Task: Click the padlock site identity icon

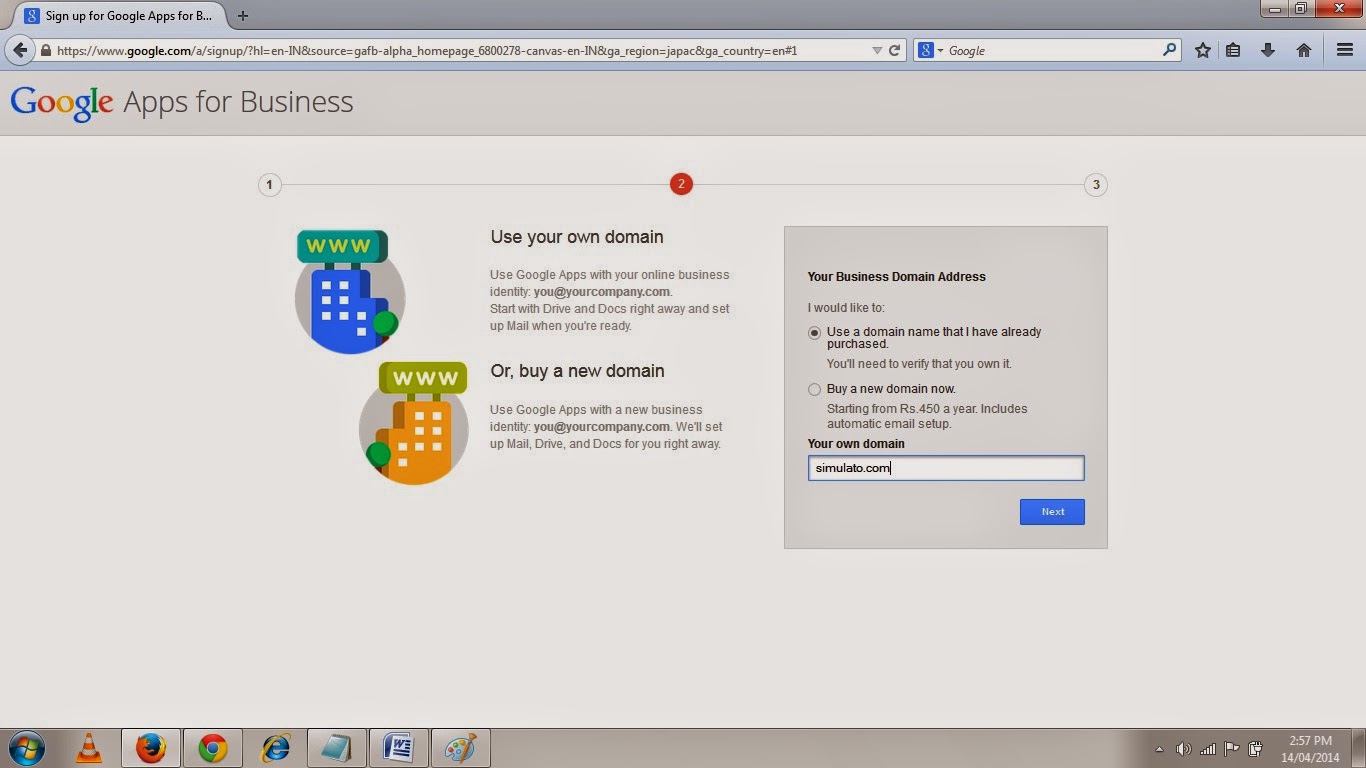Action: [x=46, y=50]
